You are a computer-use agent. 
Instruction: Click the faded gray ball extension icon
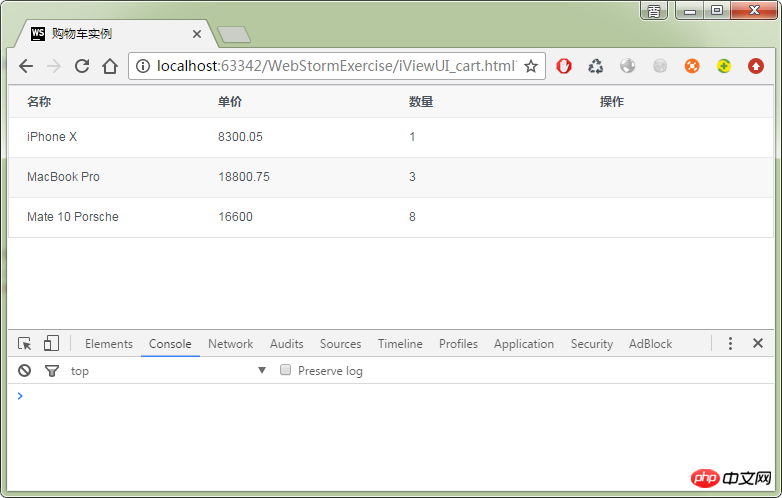pyautogui.click(x=660, y=66)
